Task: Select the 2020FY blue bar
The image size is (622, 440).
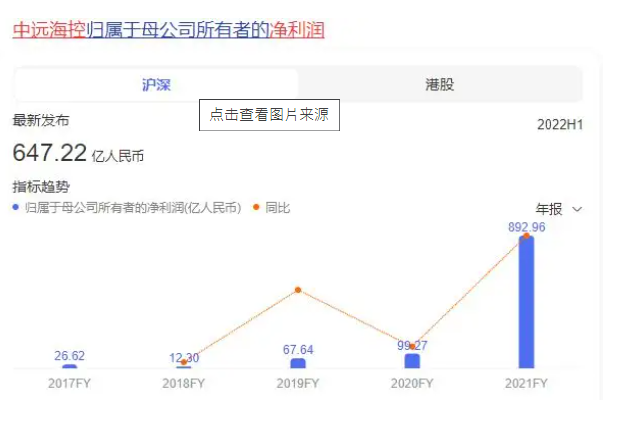Action: coord(412,361)
